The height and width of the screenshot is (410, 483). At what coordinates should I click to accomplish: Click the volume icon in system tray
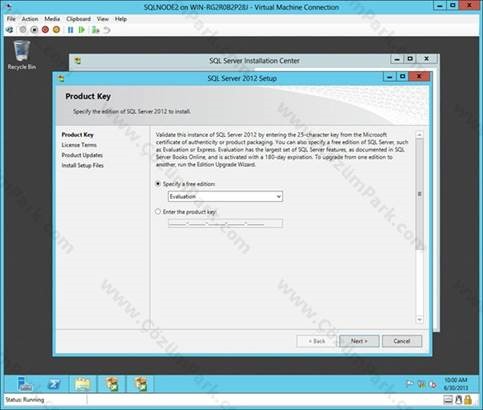[433, 384]
